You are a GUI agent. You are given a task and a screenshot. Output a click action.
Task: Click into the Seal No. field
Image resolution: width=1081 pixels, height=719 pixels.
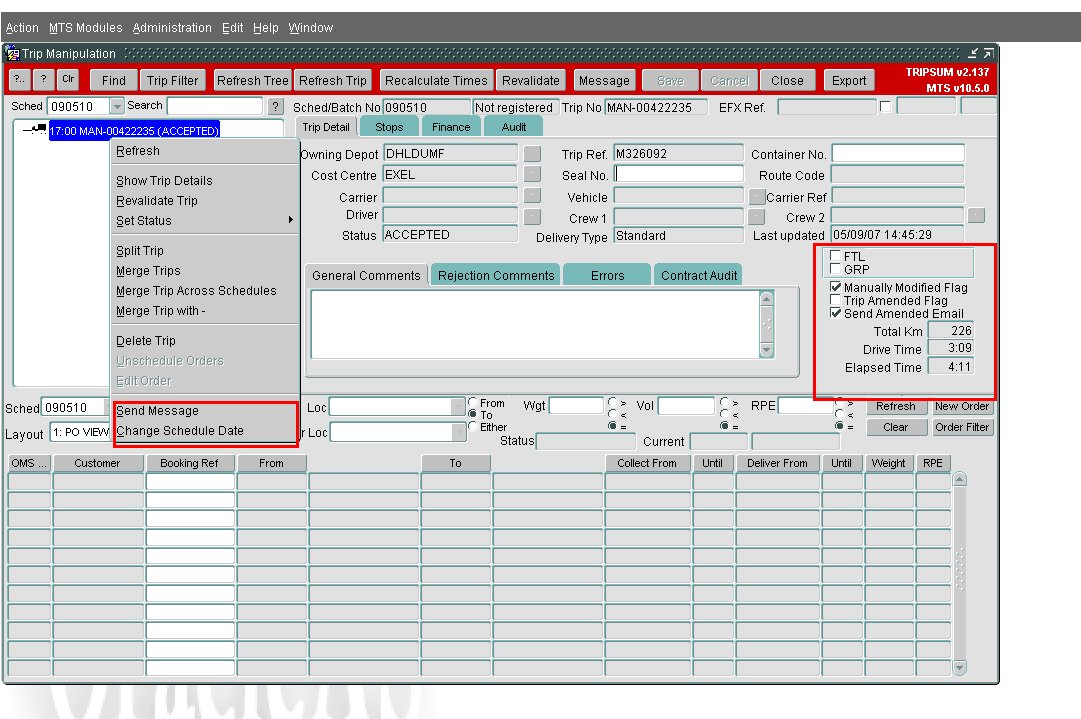point(678,174)
